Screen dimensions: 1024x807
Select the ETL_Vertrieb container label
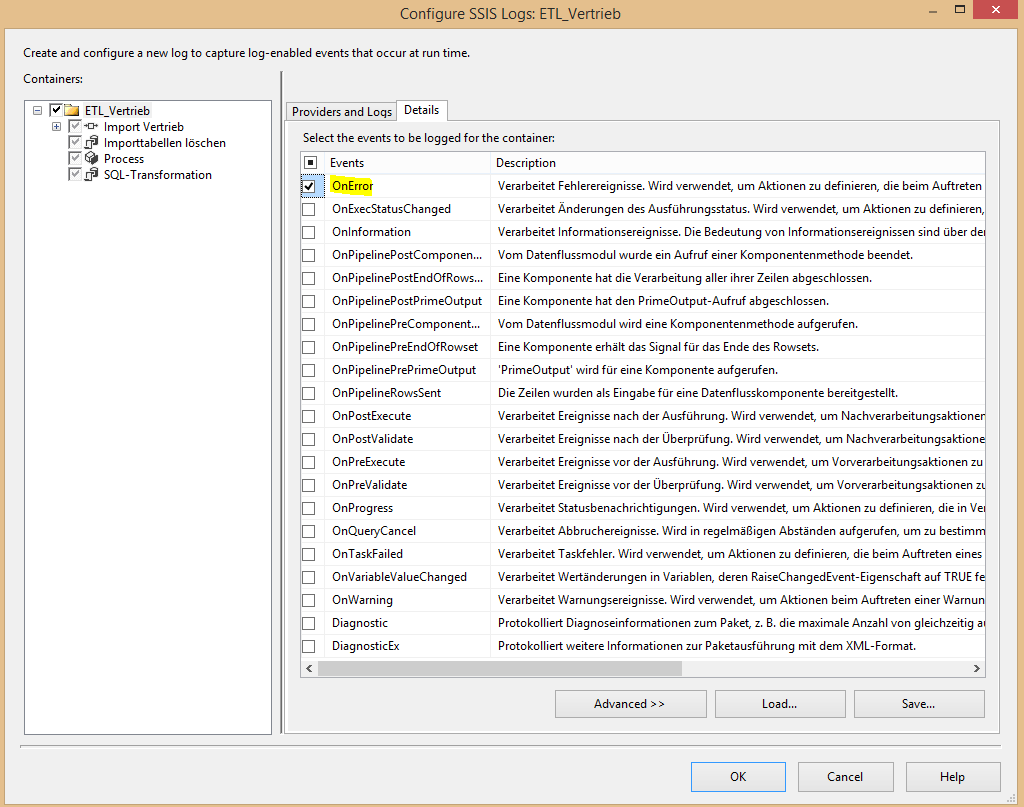(118, 110)
